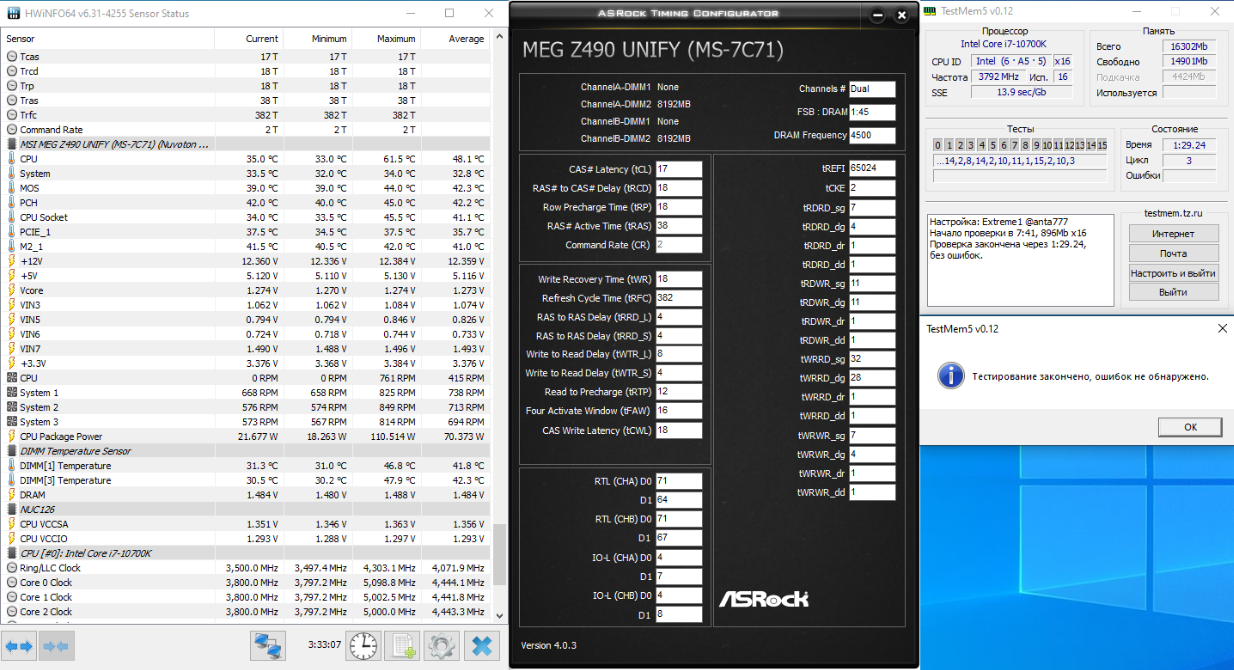Click the Command Rate (CR) field

(679, 245)
